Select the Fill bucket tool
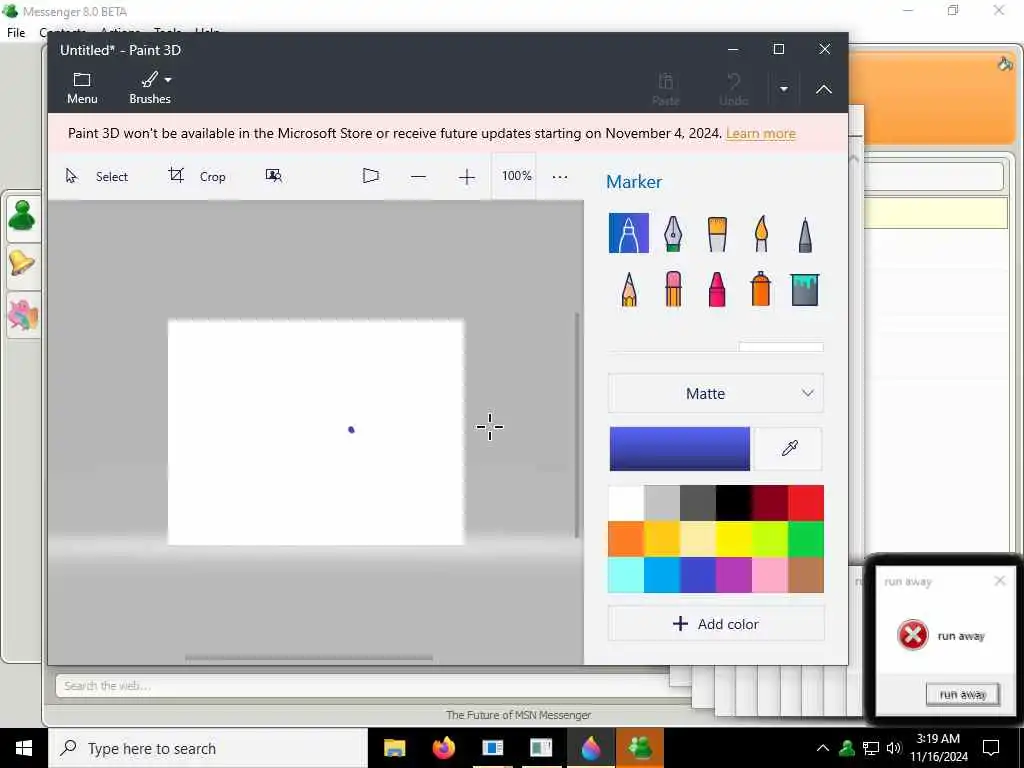The height and width of the screenshot is (768, 1024). click(805, 289)
